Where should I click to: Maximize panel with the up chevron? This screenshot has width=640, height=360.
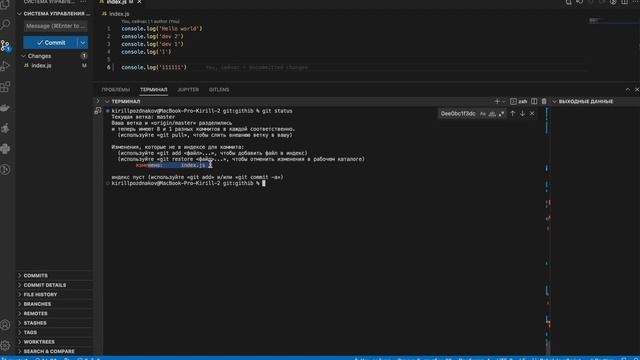pyautogui.click(x=628, y=89)
